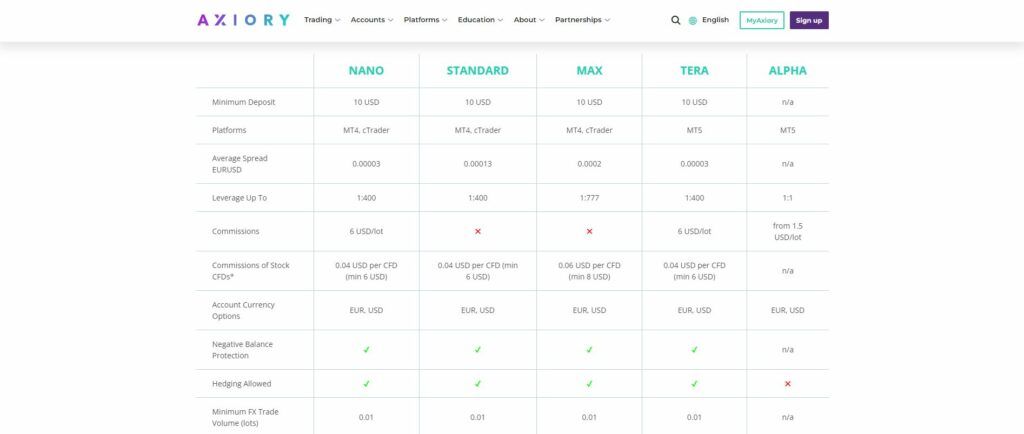
Task: Click the Commissions row label
Action: click(236, 232)
